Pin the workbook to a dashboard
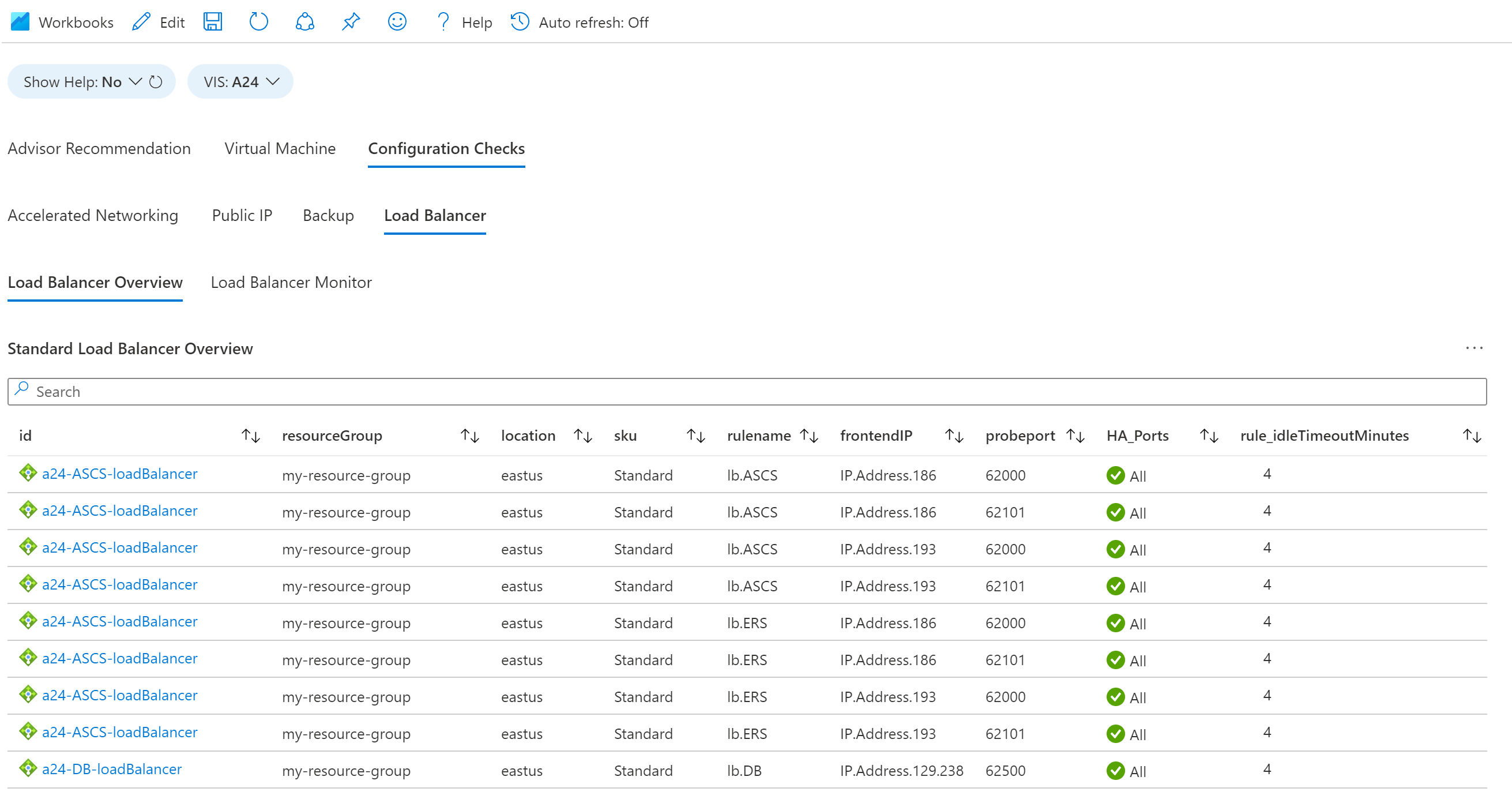 point(351,22)
